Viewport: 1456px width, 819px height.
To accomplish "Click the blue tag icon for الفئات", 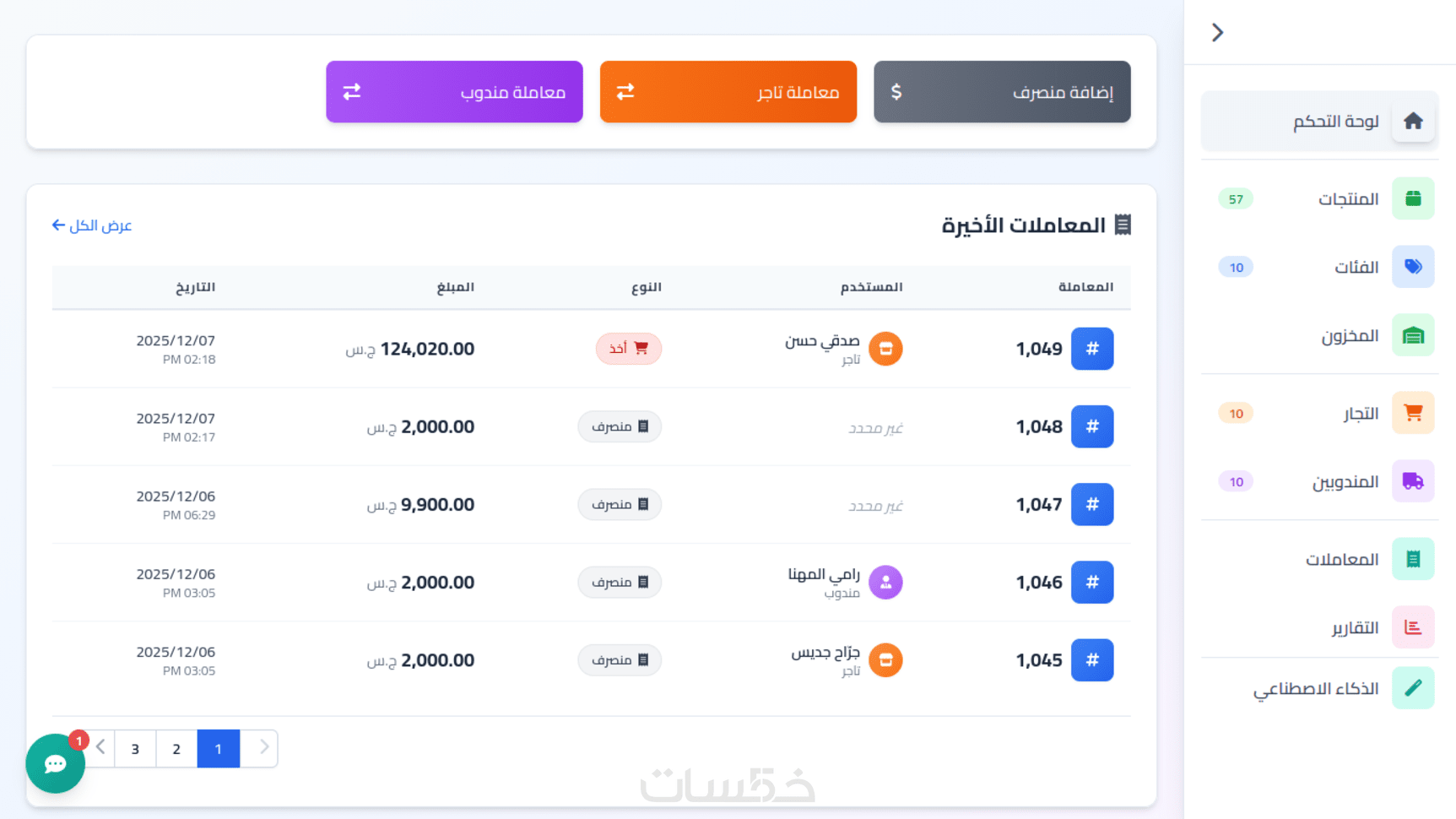I will (1412, 267).
